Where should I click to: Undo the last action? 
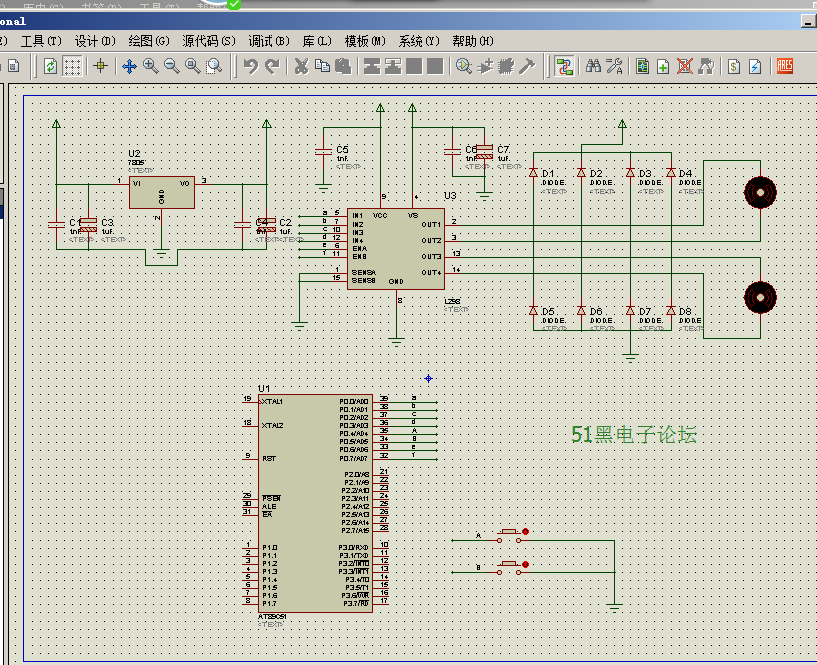click(250, 66)
